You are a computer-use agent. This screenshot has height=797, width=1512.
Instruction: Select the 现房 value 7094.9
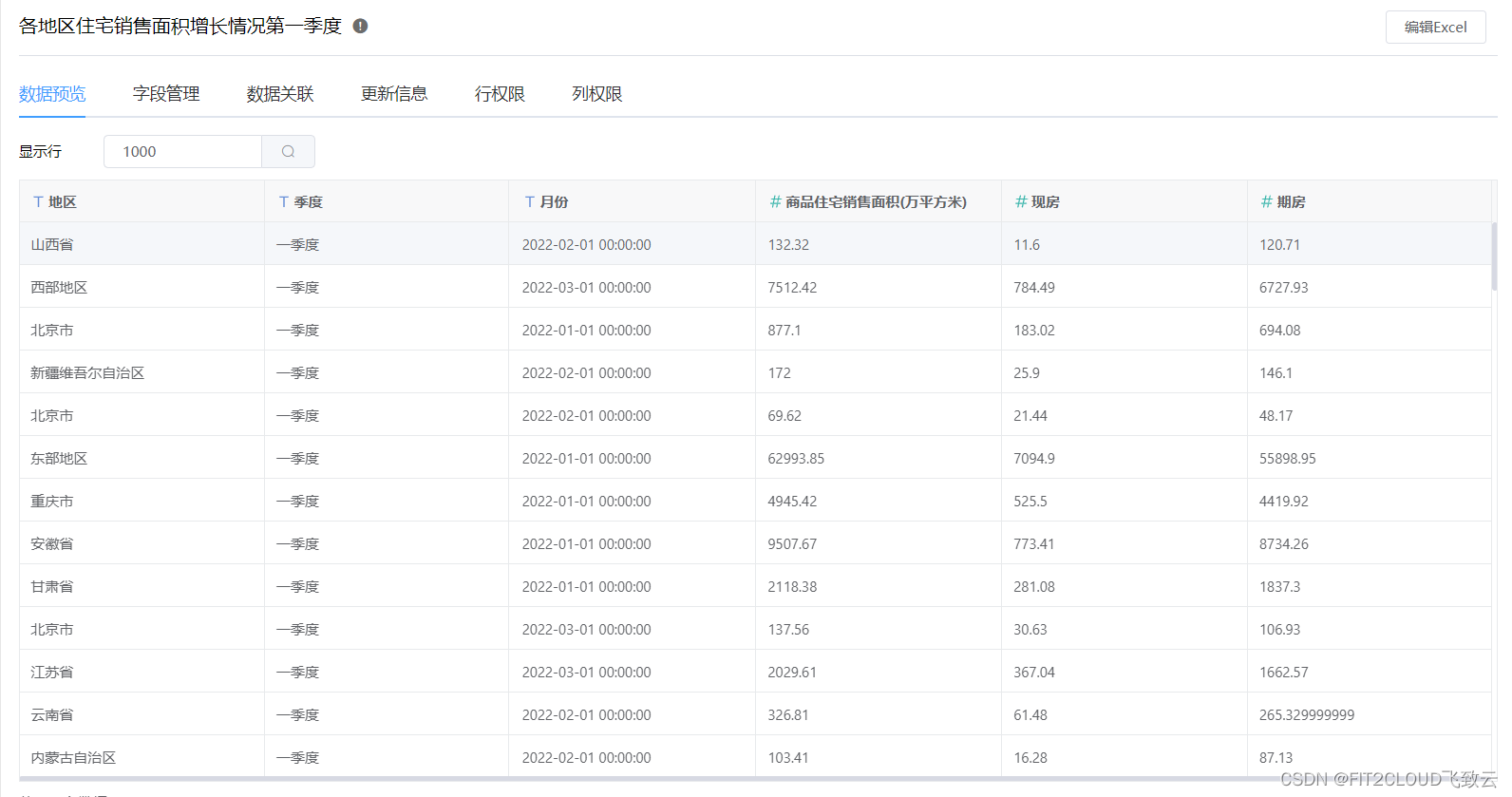point(1034,458)
